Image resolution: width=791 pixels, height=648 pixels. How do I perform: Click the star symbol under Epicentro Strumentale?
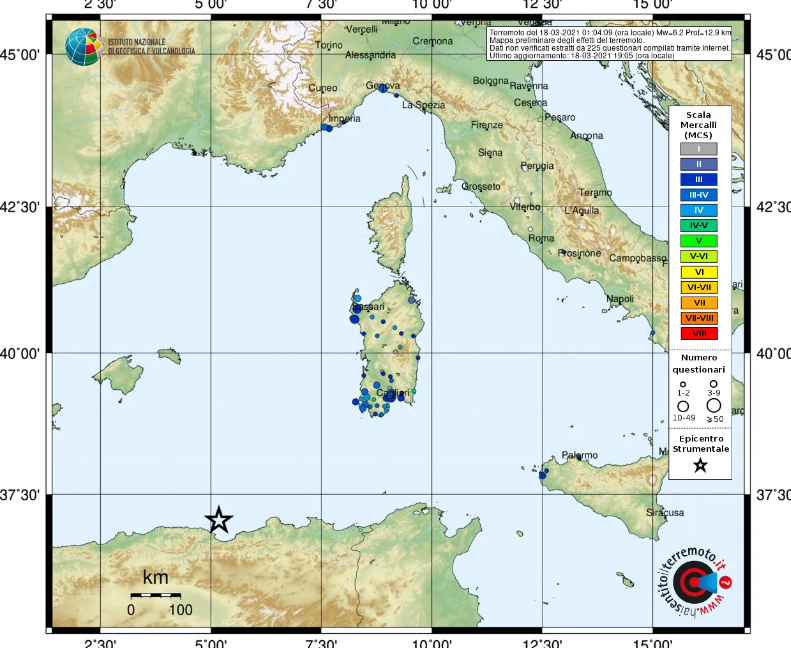coord(700,465)
